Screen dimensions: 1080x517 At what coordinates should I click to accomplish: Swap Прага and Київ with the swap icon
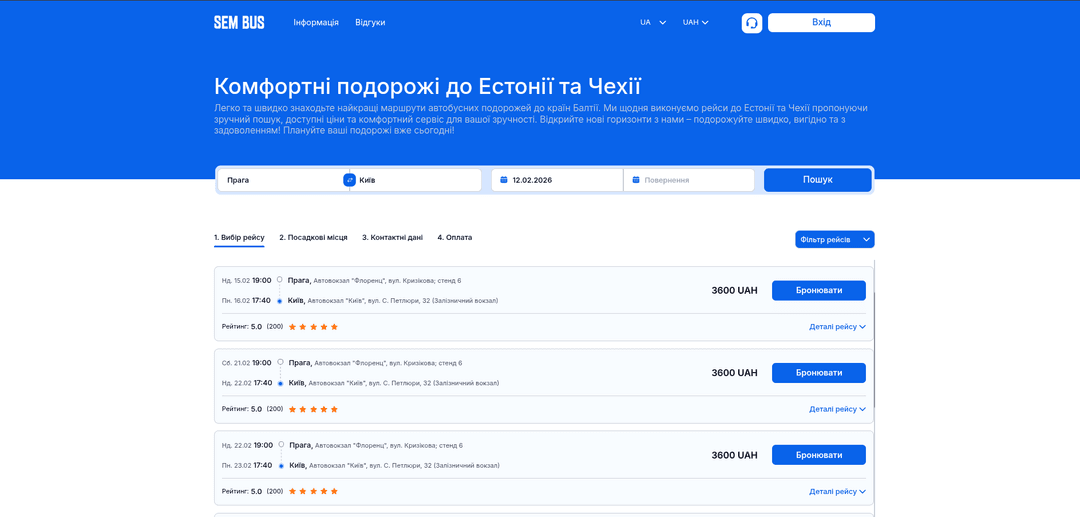point(349,180)
